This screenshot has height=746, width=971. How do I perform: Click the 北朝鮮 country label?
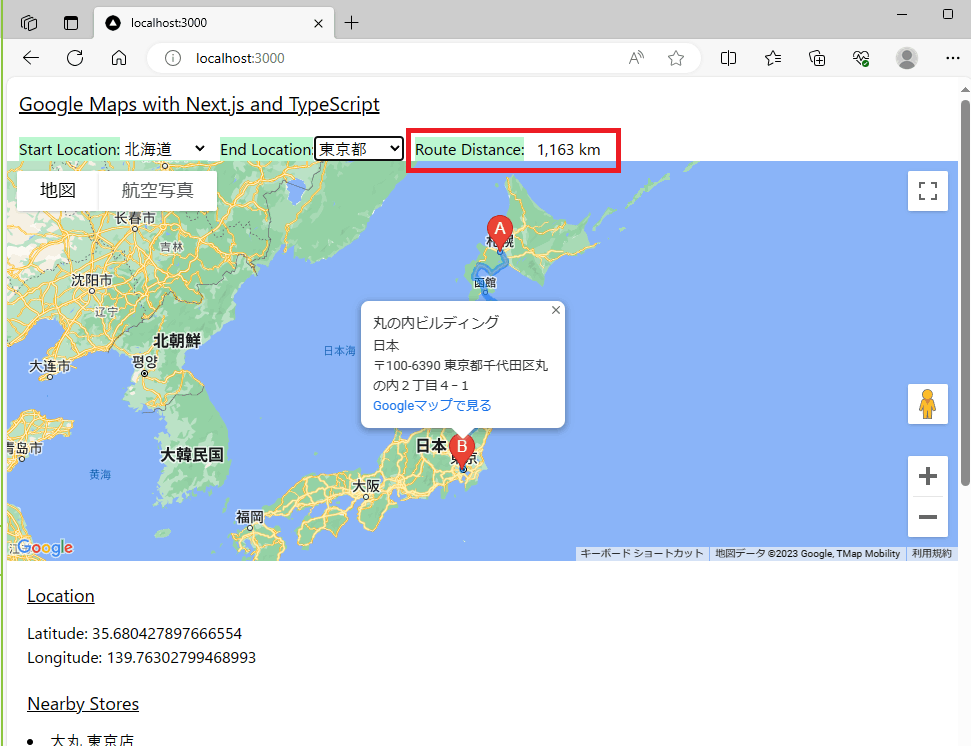177,340
